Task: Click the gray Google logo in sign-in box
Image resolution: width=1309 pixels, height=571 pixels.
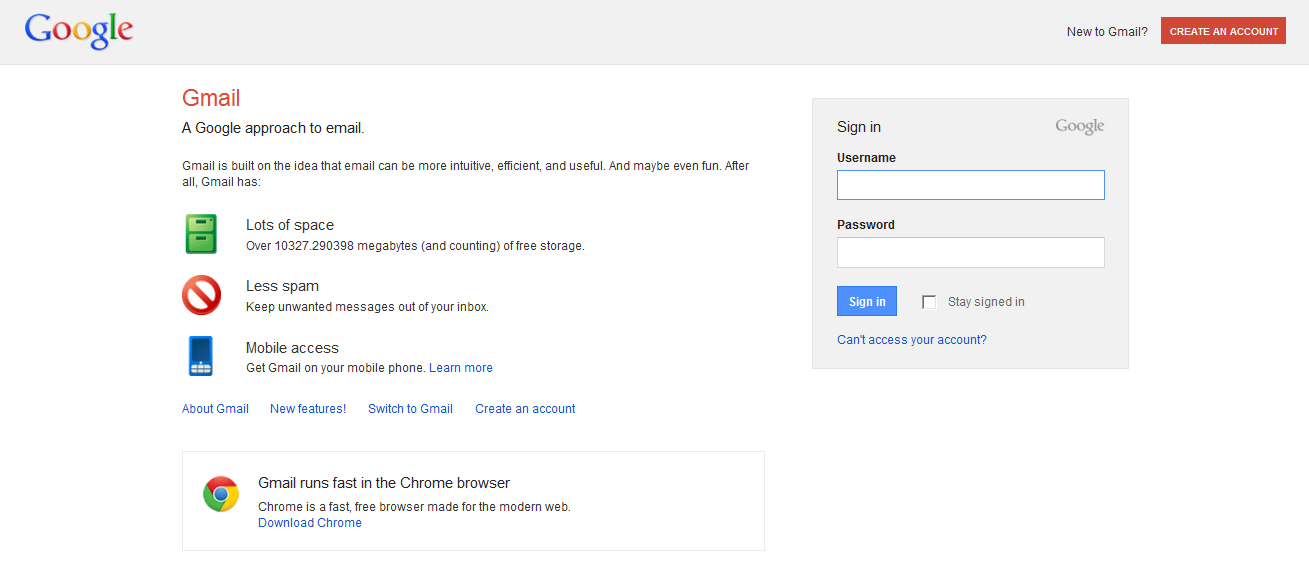Action: click(x=1079, y=127)
